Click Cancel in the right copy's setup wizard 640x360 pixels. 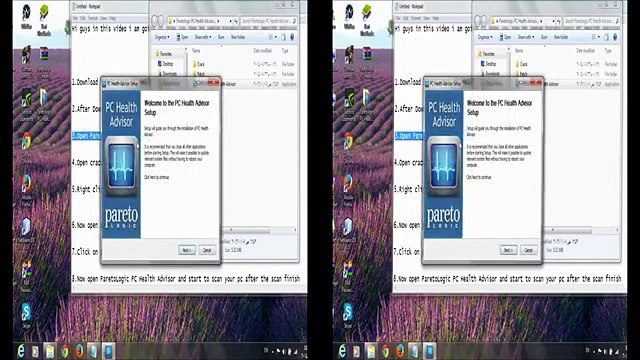point(529,250)
